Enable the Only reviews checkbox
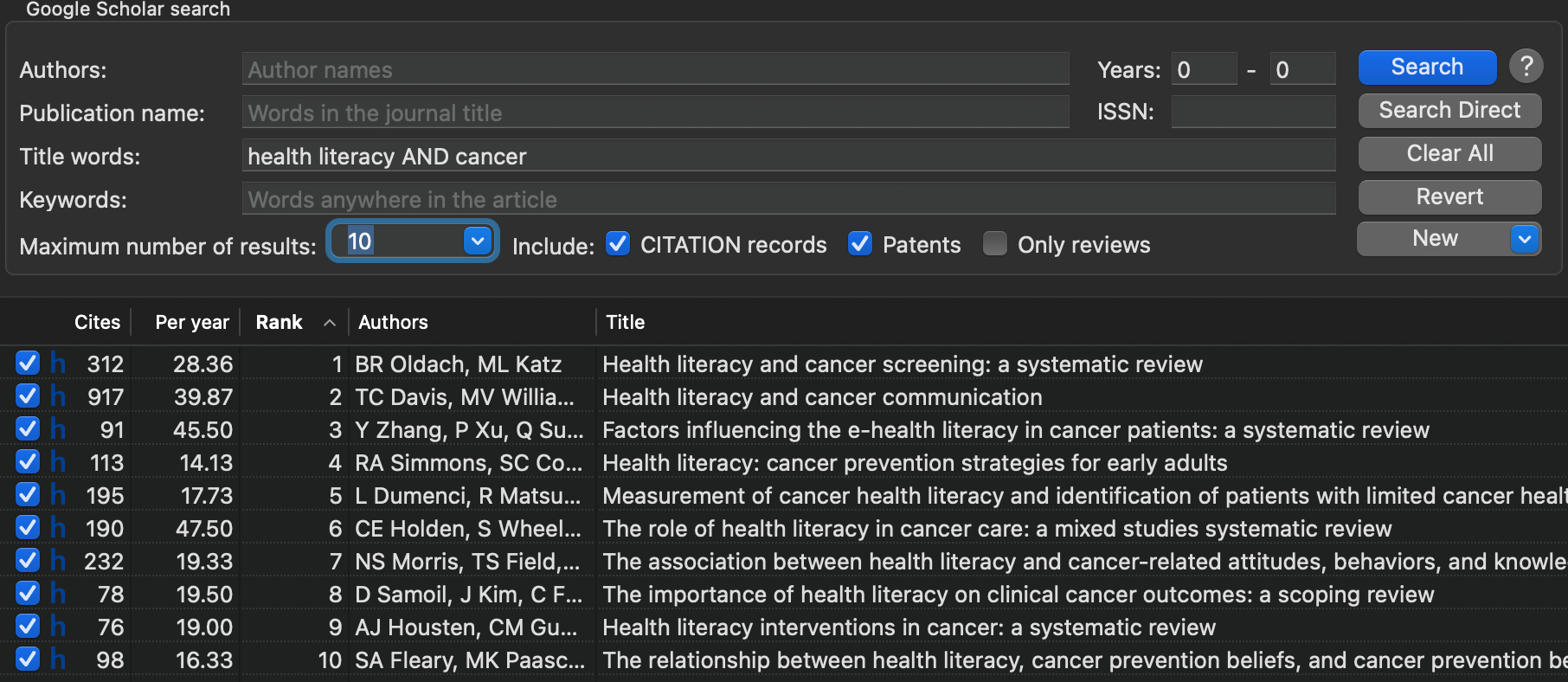The width and height of the screenshot is (1568, 682). [x=995, y=245]
